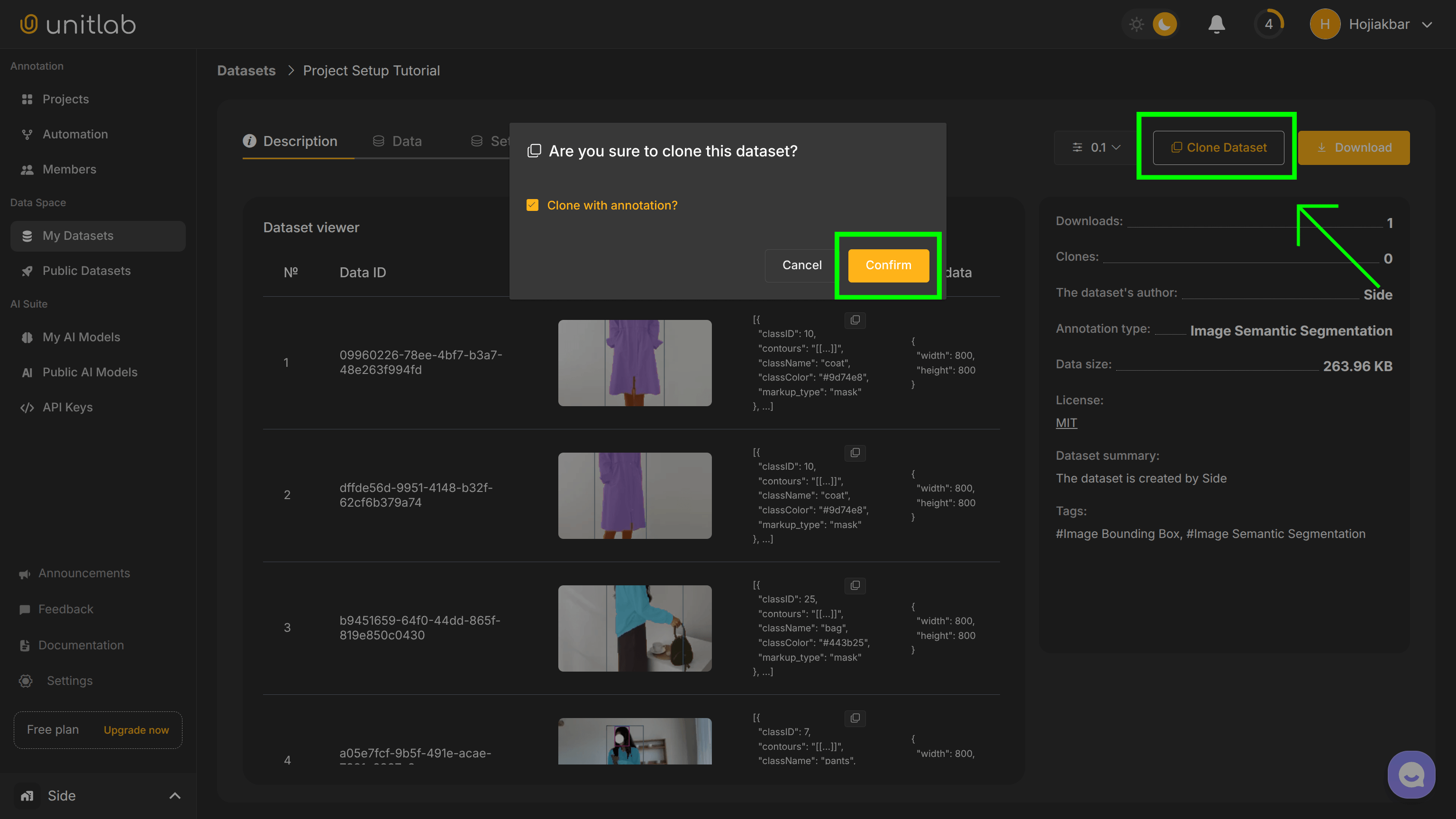The image size is (1456, 819).
Task: Open the Projects sidebar item
Action: [x=65, y=99]
